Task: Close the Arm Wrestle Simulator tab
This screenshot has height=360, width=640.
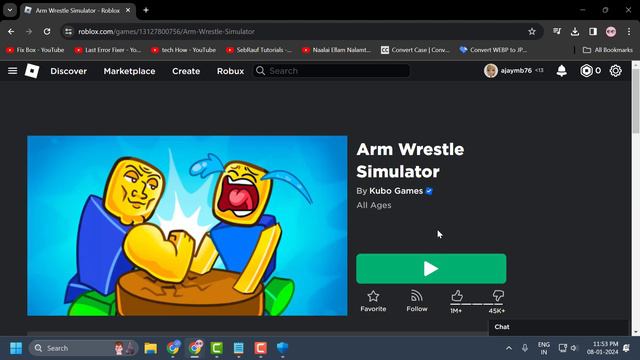Action: pos(128,10)
